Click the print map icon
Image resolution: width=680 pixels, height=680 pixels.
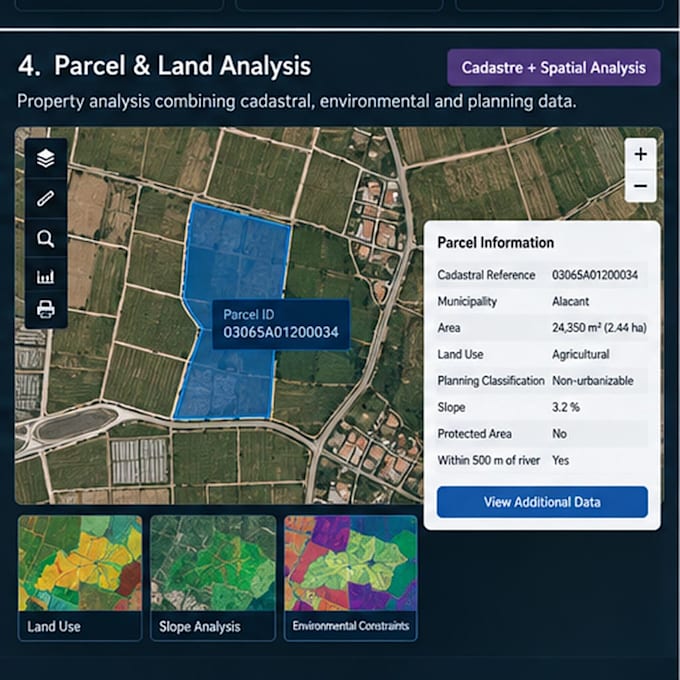tap(46, 309)
